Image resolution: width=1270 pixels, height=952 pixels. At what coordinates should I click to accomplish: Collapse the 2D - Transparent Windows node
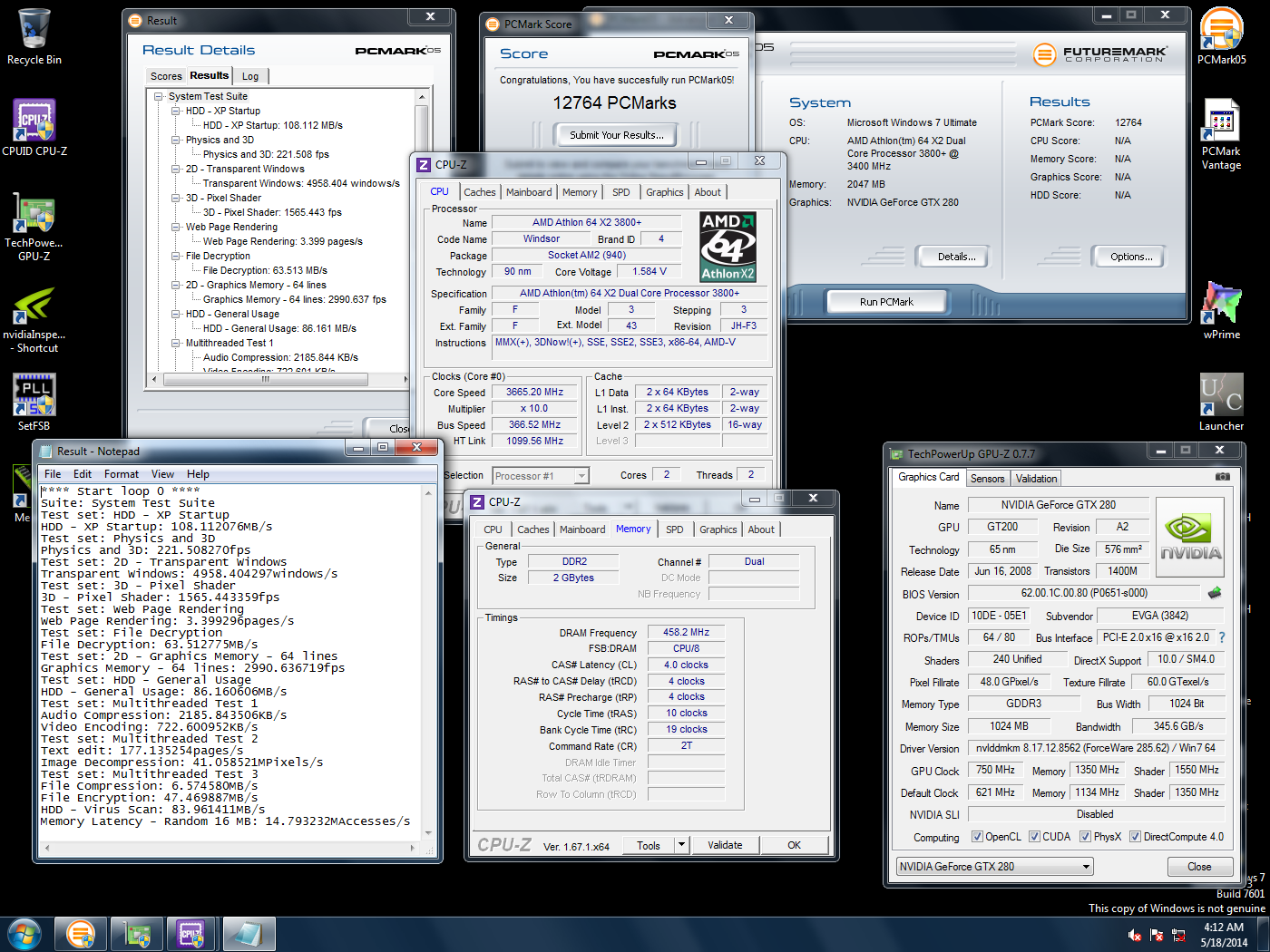[x=176, y=169]
